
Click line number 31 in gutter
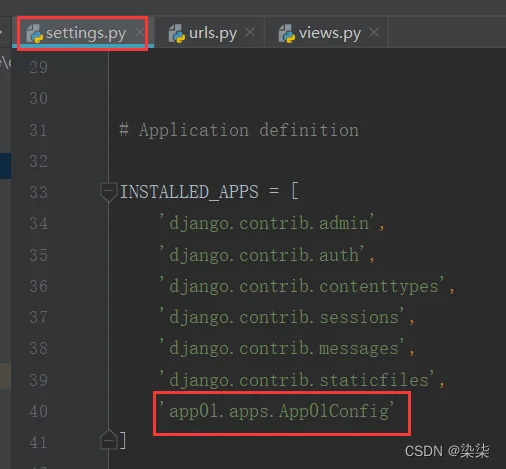[38, 130]
